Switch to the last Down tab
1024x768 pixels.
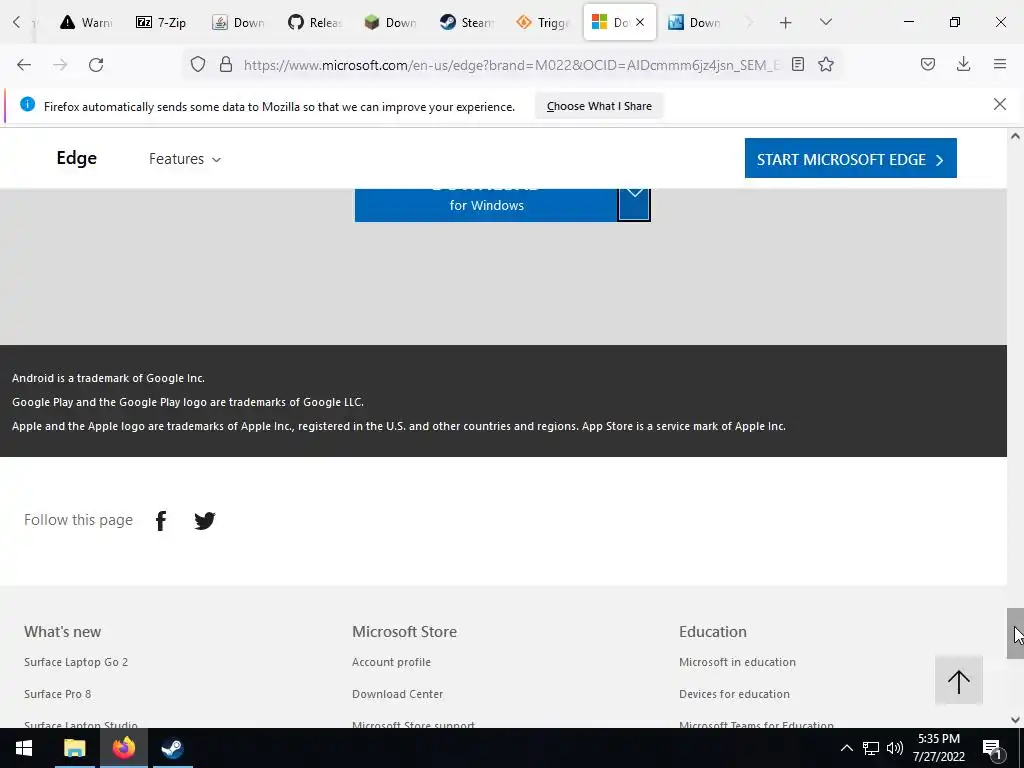click(694, 22)
